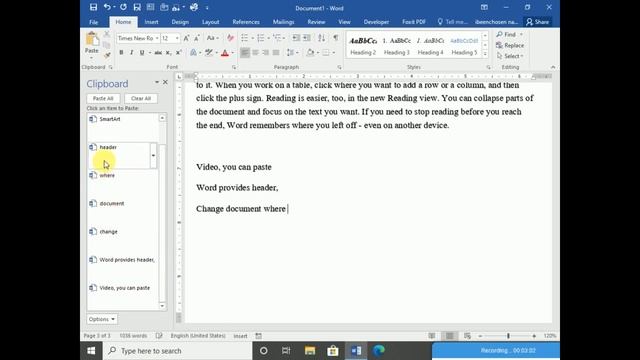Open the font name dropdown

(157, 38)
